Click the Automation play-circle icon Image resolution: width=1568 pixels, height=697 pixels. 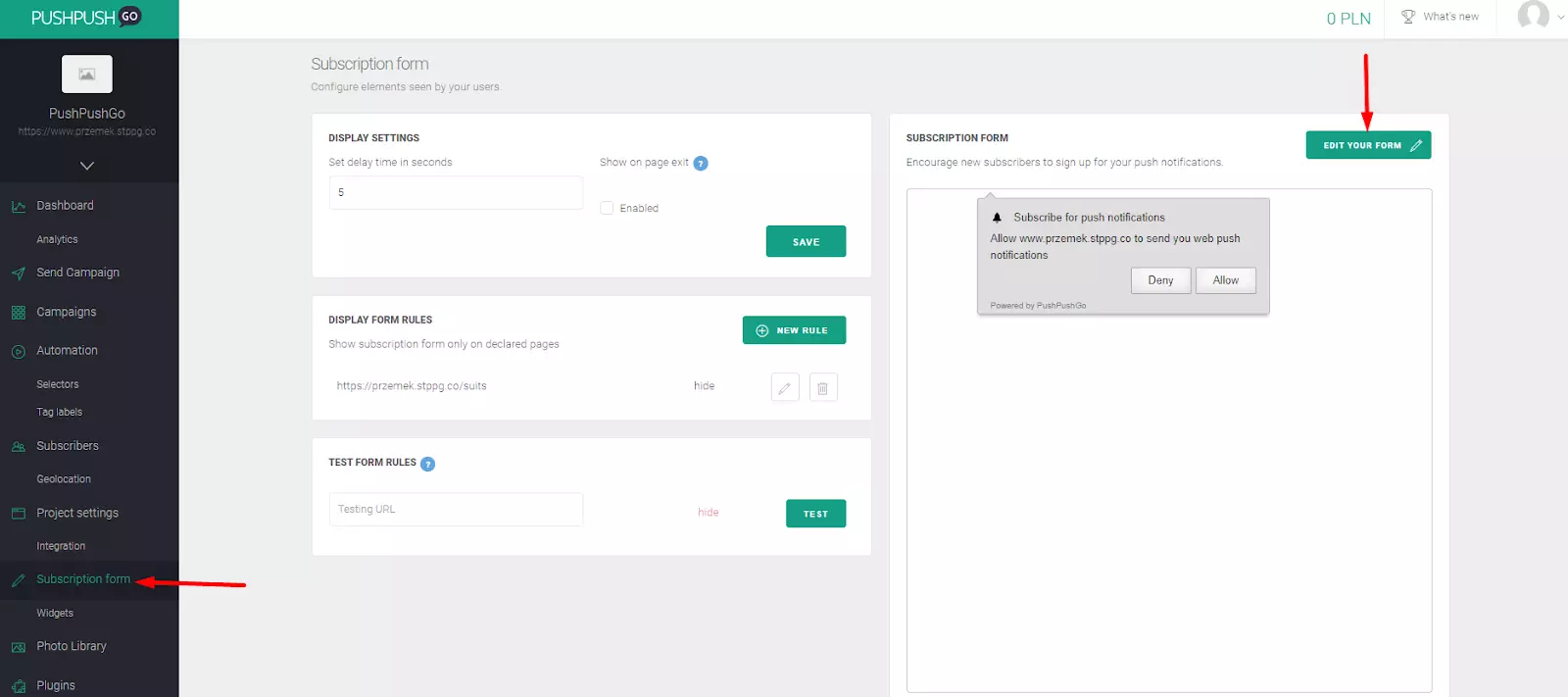18,351
